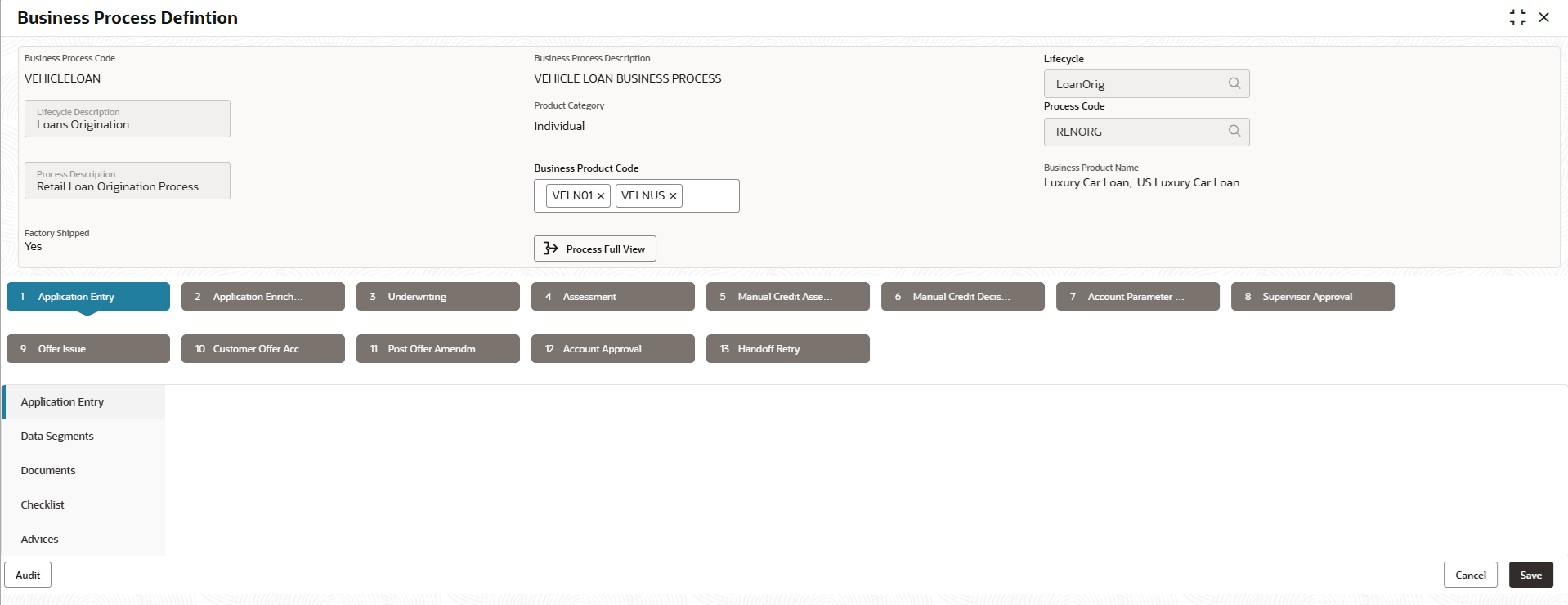Open the Process Full View
Image resolution: width=1568 pixels, height=605 pixels.
[x=595, y=249]
